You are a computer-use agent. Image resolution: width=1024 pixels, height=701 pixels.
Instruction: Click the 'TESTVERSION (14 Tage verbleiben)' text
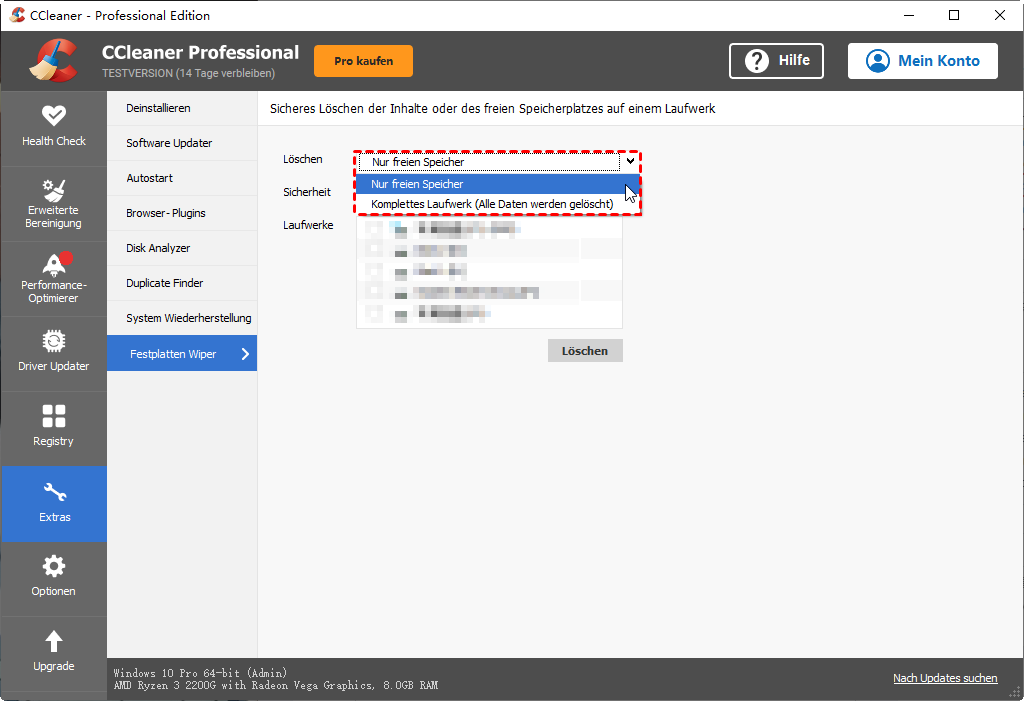click(189, 73)
